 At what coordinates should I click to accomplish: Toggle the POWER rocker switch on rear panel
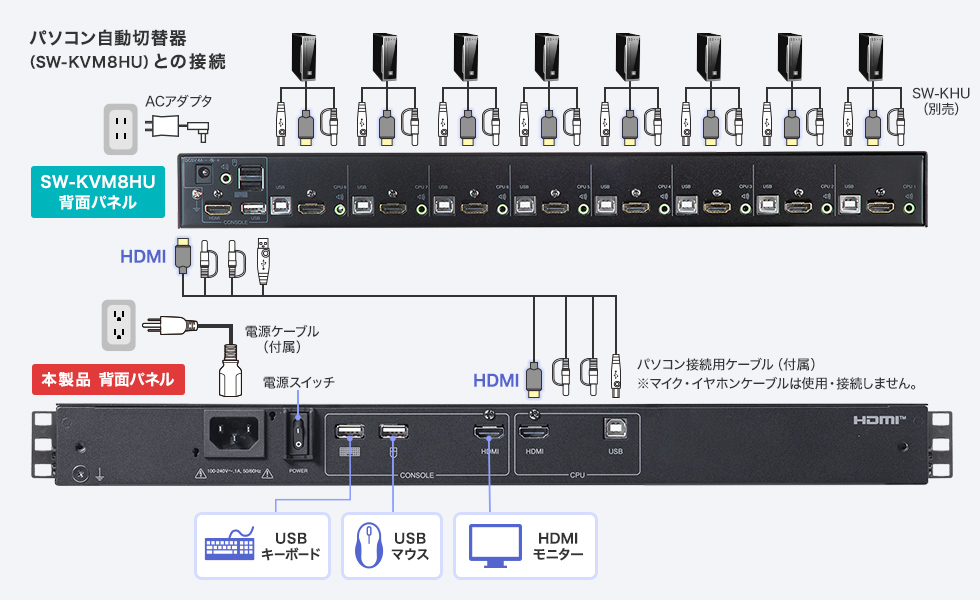coord(298,436)
